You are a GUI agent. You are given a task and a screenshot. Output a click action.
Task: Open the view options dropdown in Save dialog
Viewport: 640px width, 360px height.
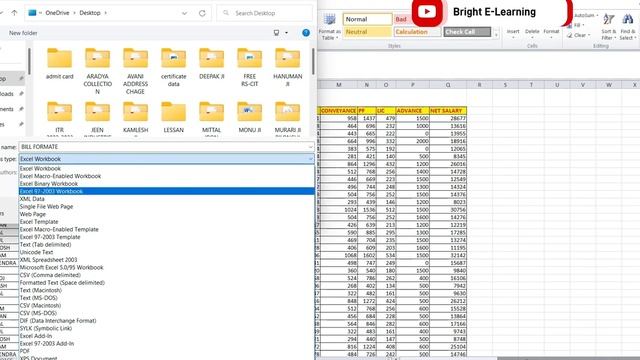click(x=286, y=33)
